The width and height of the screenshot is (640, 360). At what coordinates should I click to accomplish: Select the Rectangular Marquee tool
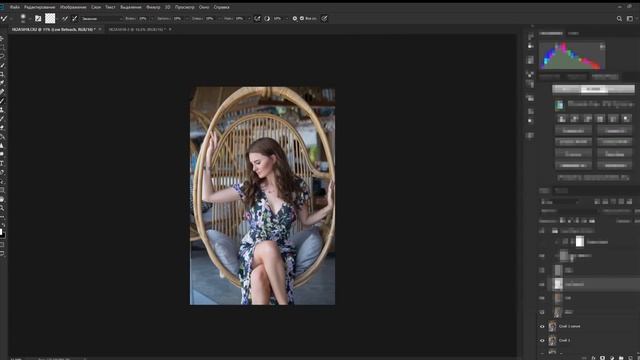coord(2,47)
